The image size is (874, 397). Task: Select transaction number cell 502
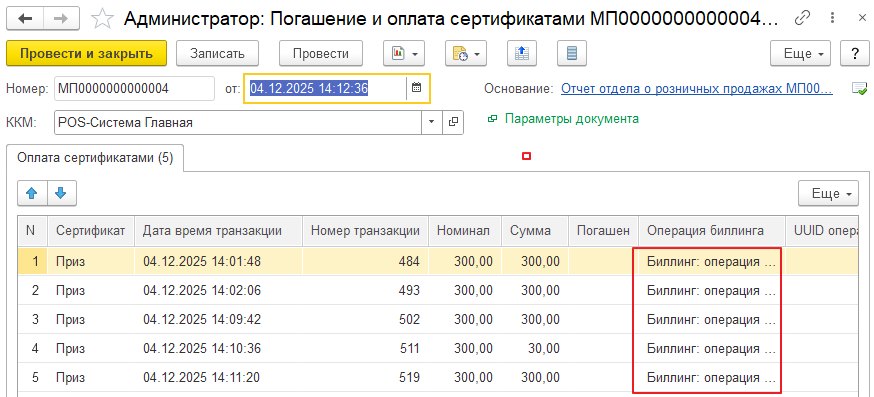(x=365, y=319)
